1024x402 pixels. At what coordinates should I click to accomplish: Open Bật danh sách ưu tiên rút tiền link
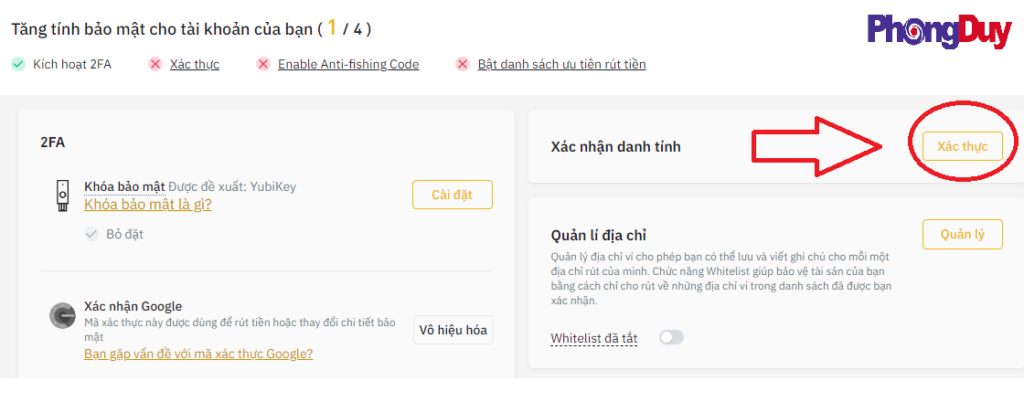tap(561, 64)
